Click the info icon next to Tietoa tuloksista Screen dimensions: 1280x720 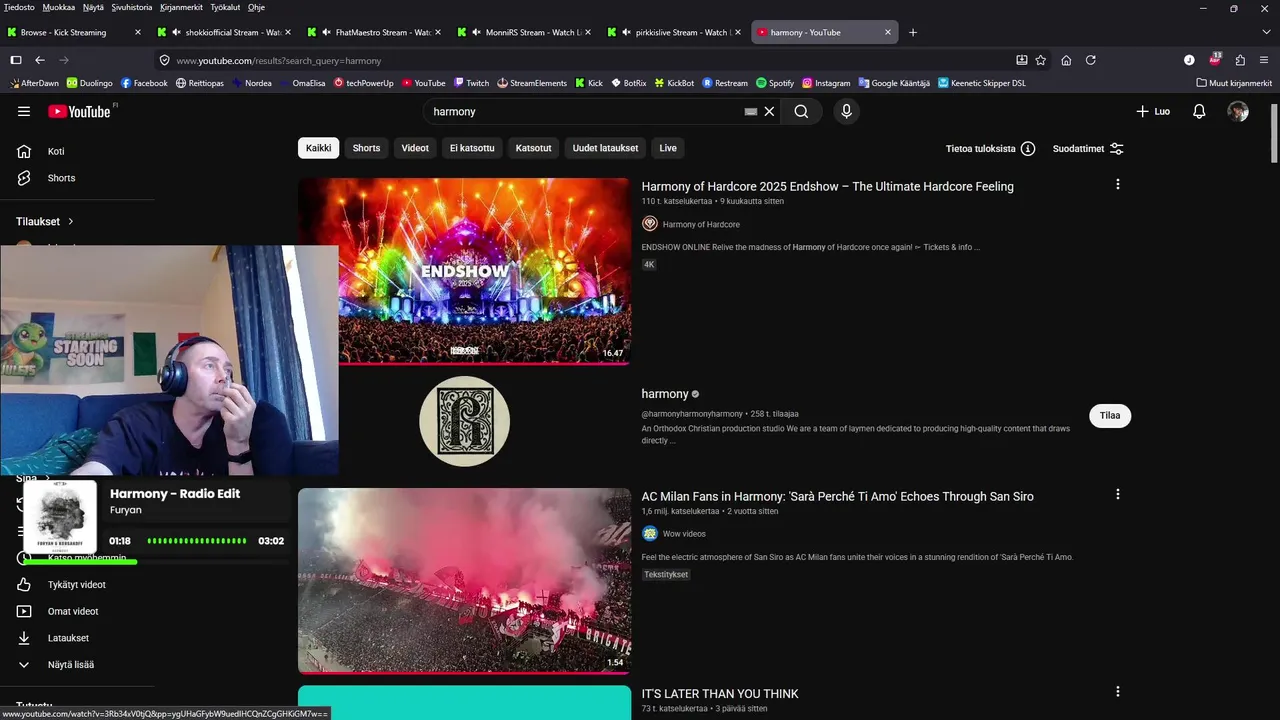click(x=1028, y=149)
